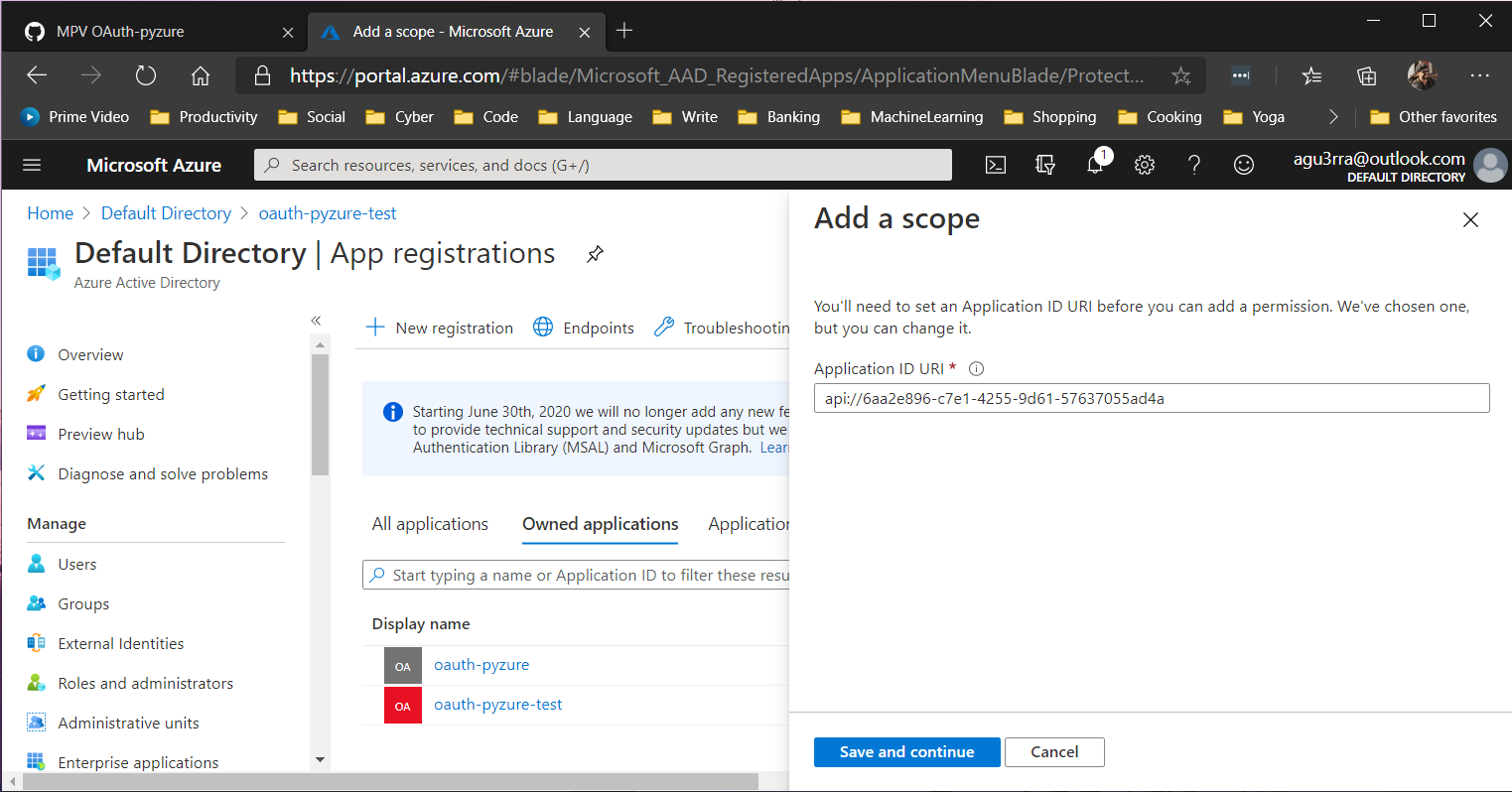This screenshot has width=1512, height=792.
Task: Click the Application ID URI input field
Action: 1152,398
